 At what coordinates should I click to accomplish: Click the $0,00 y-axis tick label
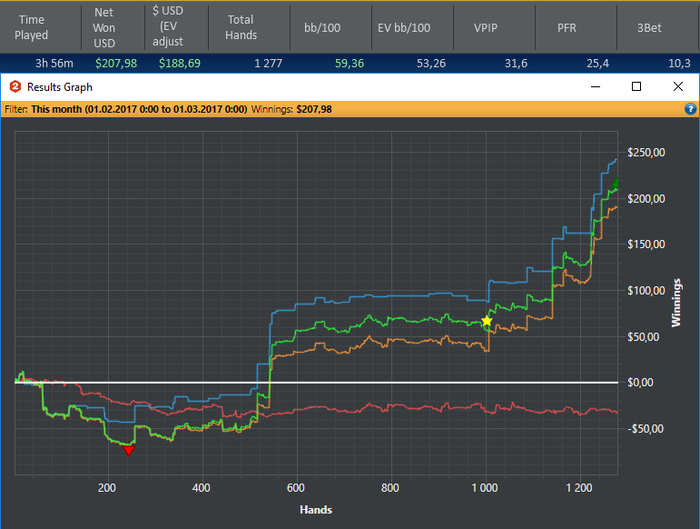coord(640,382)
